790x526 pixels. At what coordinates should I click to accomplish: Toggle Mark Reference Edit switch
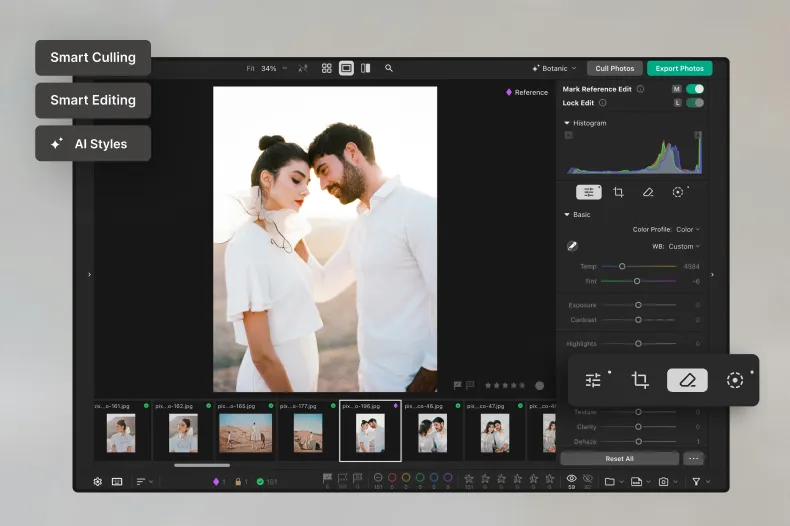[695, 89]
